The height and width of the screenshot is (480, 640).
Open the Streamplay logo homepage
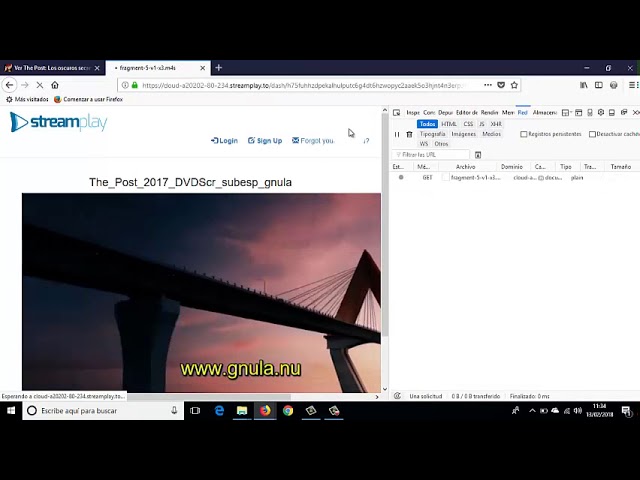click(59, 122)
